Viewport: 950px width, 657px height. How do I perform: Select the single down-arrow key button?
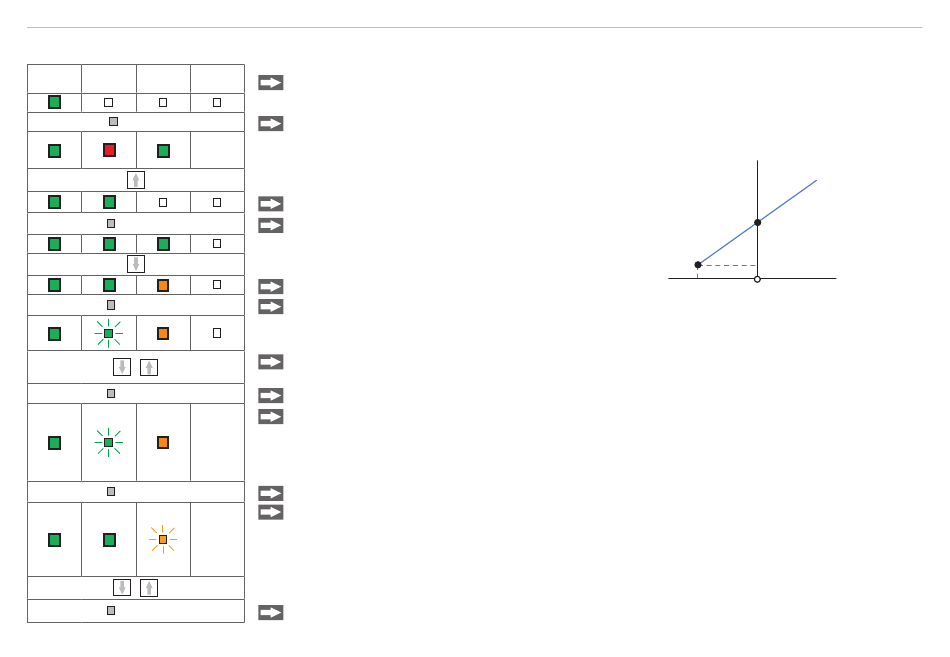click(136, 264)
